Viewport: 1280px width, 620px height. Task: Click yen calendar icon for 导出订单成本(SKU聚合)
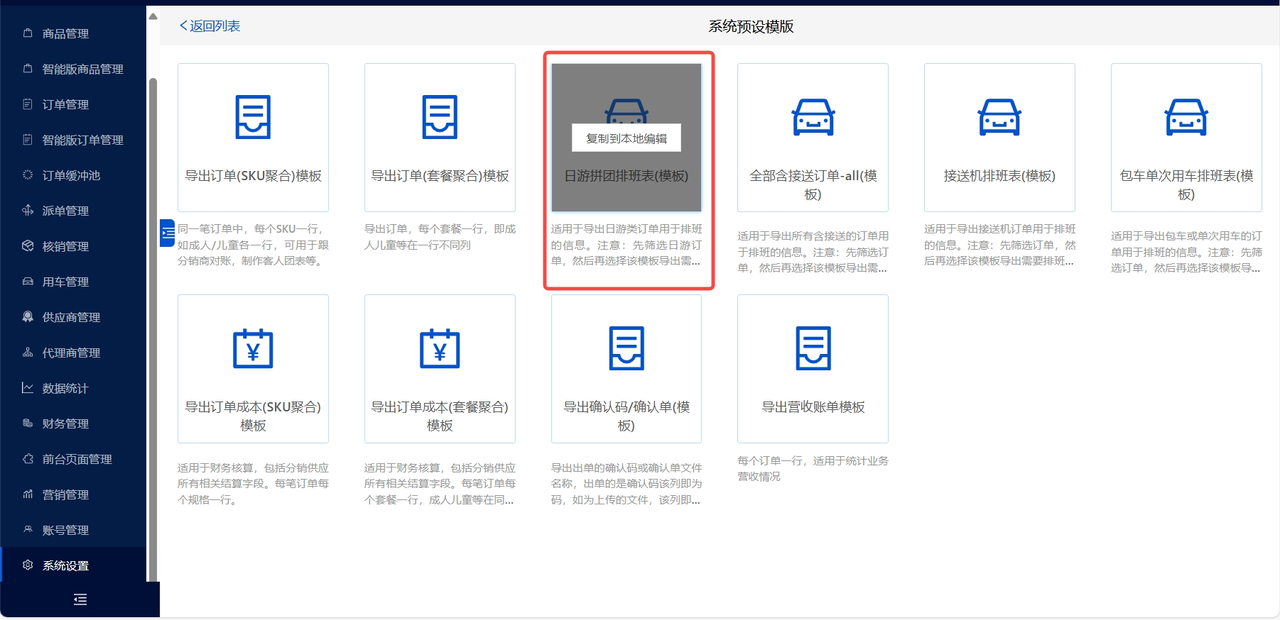point(253,348)
